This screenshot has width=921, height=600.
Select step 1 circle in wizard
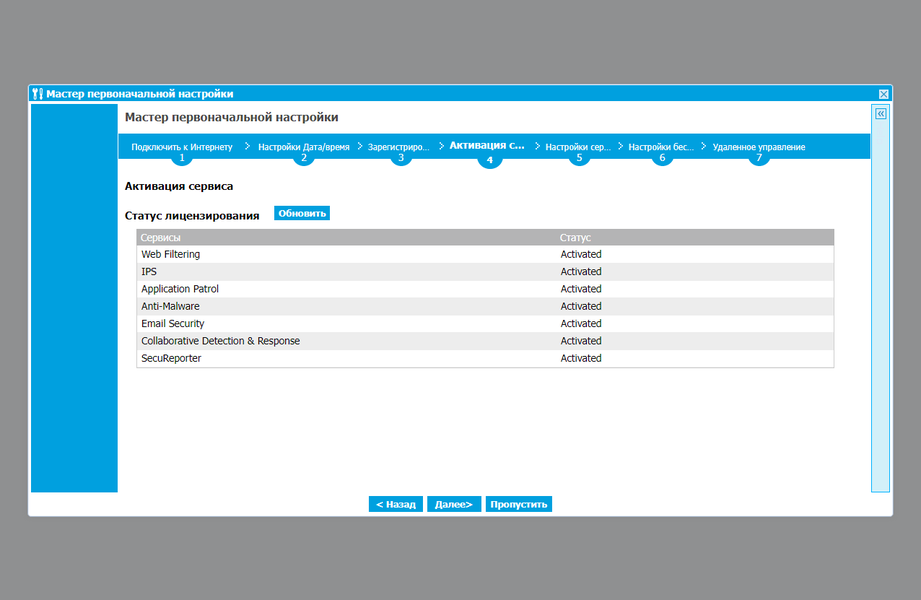182,157
